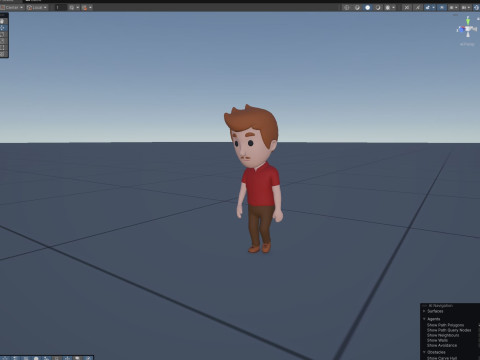Click the snap settings icon near the right edge

point(464,7)
